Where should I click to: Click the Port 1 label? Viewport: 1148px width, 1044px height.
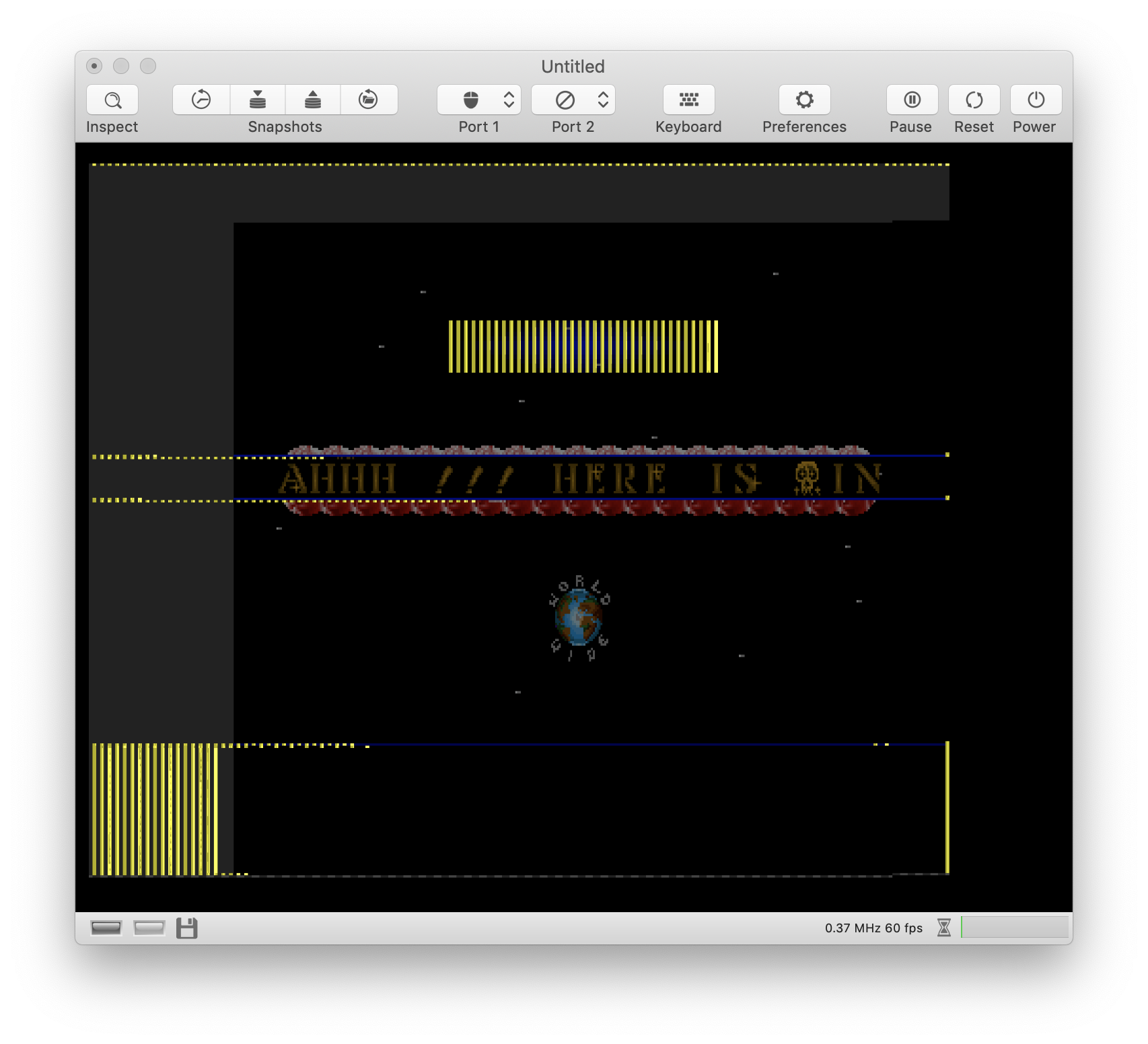478,127
